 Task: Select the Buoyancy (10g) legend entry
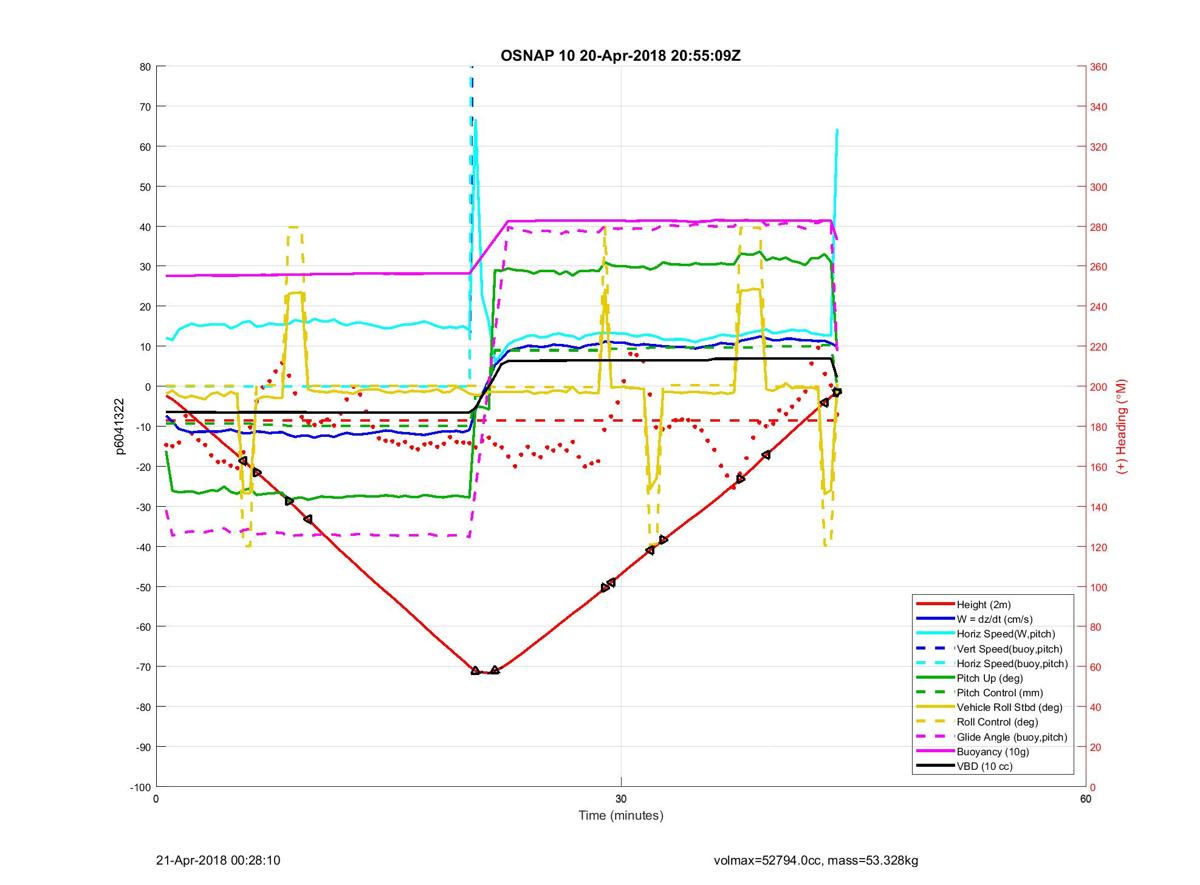(993, 751)
